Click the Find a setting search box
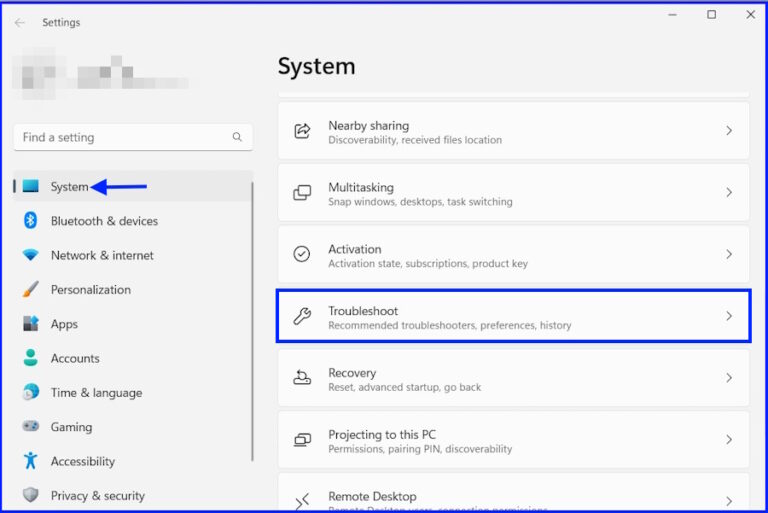 click(x=133, y=137)
